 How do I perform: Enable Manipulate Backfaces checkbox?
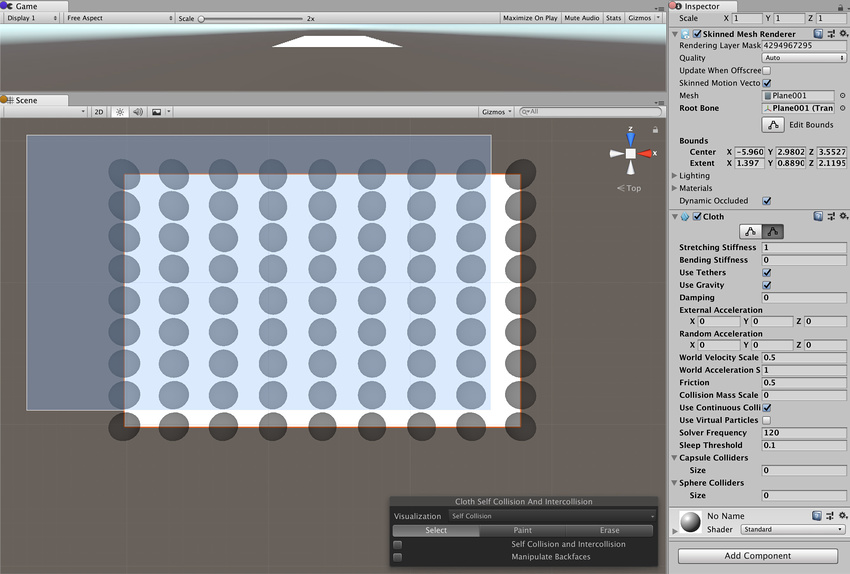click(397, 557)
